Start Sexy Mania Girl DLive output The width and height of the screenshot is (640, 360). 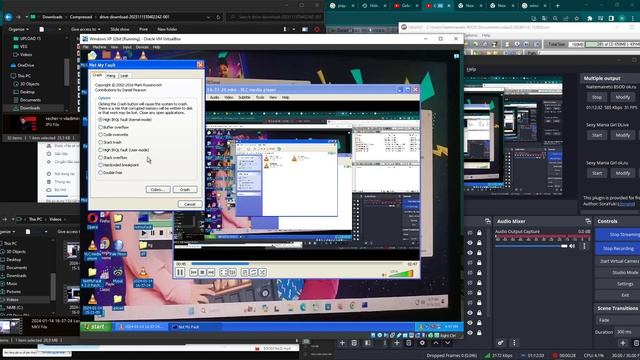tap(597, 135)
